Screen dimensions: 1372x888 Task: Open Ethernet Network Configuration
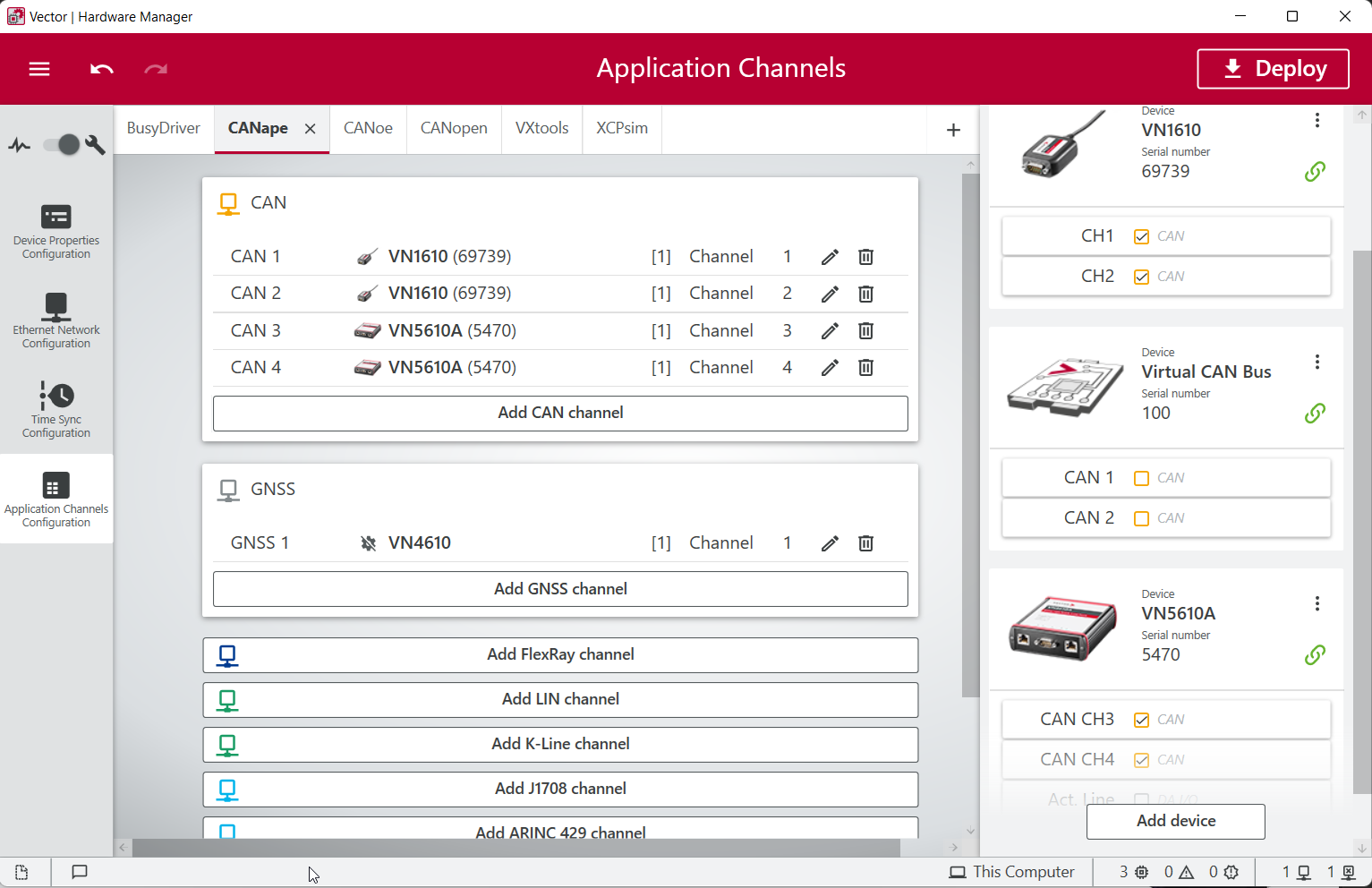(x=56, y=321)
